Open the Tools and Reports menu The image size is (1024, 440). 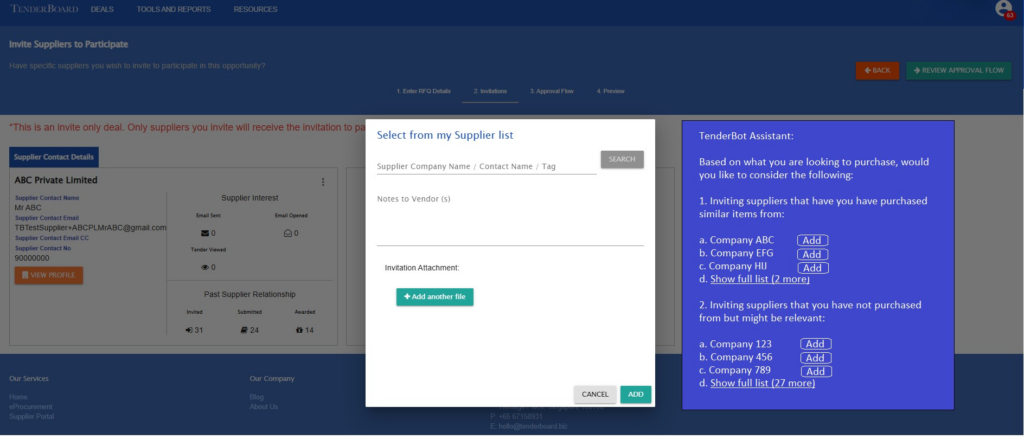pos(173,9)
